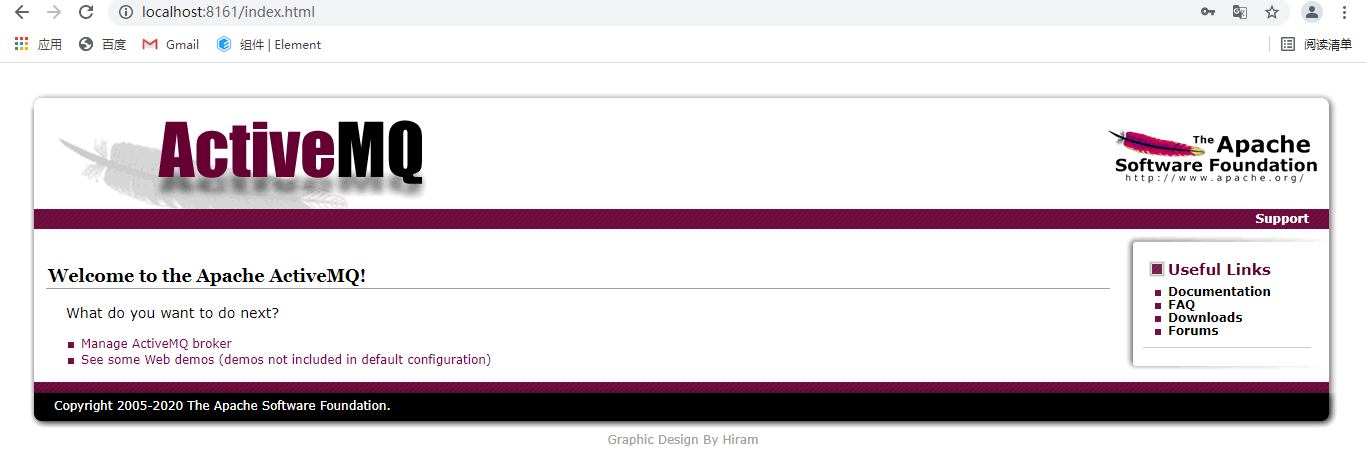Screen dimensions: 1366x463
Task: Open the Gmail bookmark
Action: click(171, 44)
